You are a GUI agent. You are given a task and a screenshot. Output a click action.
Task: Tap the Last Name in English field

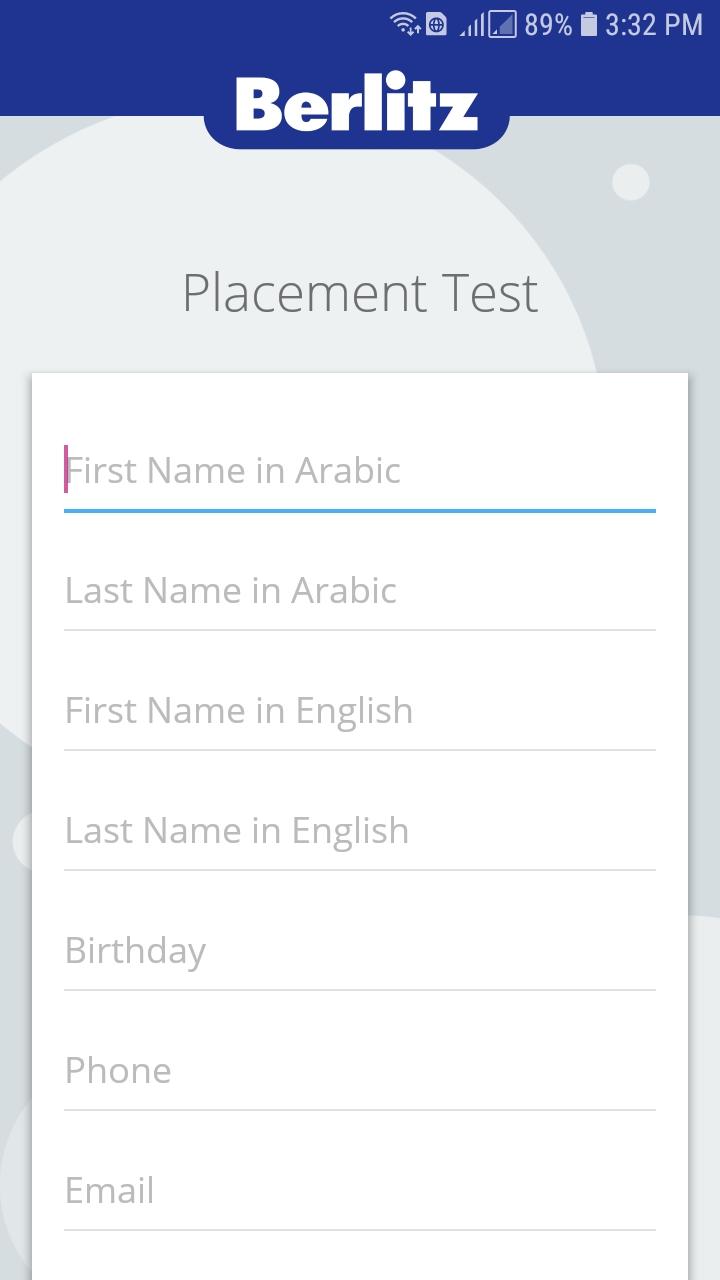[x=360, y=830]
